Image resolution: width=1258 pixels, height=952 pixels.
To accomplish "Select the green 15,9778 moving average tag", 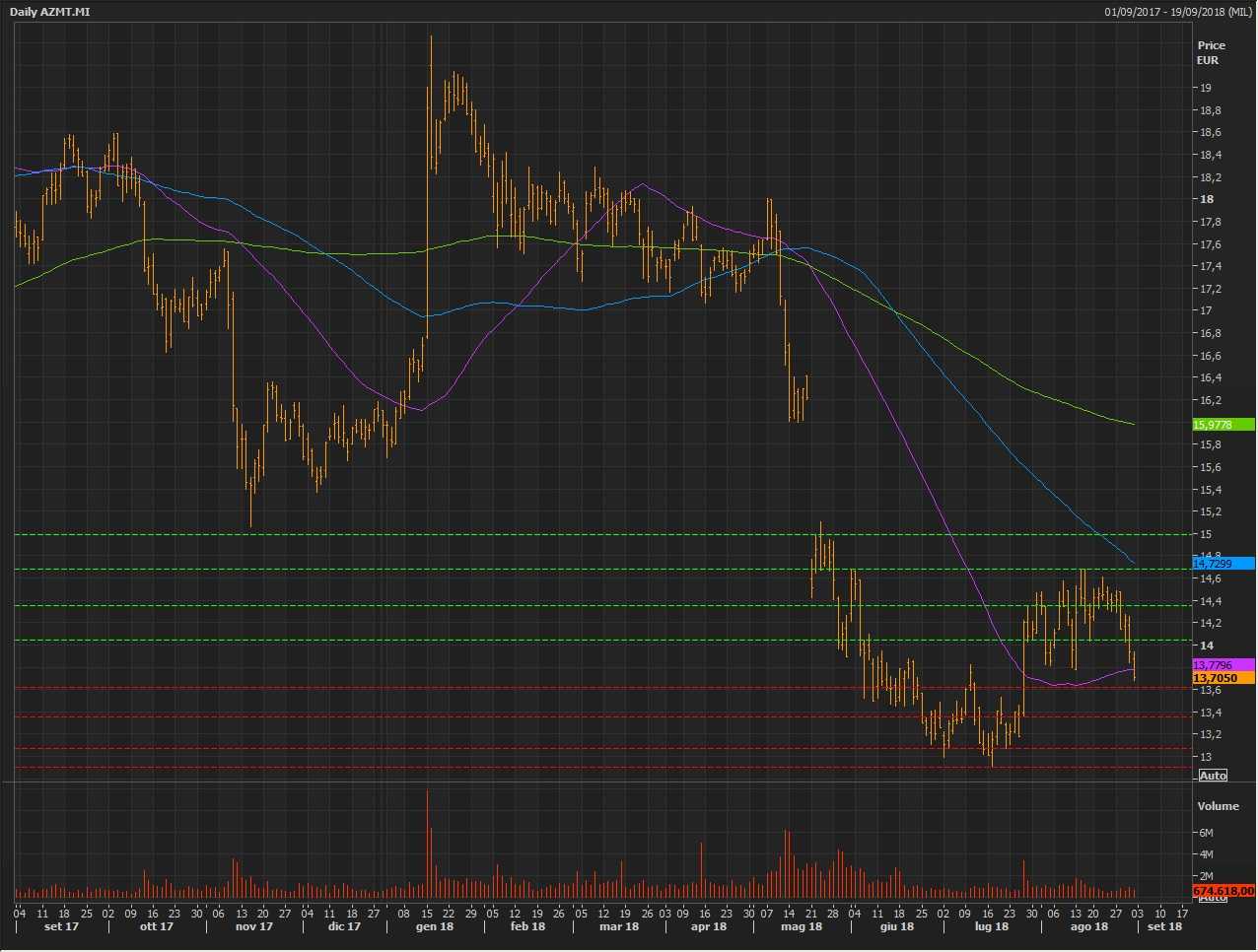I will (1223, 425).
